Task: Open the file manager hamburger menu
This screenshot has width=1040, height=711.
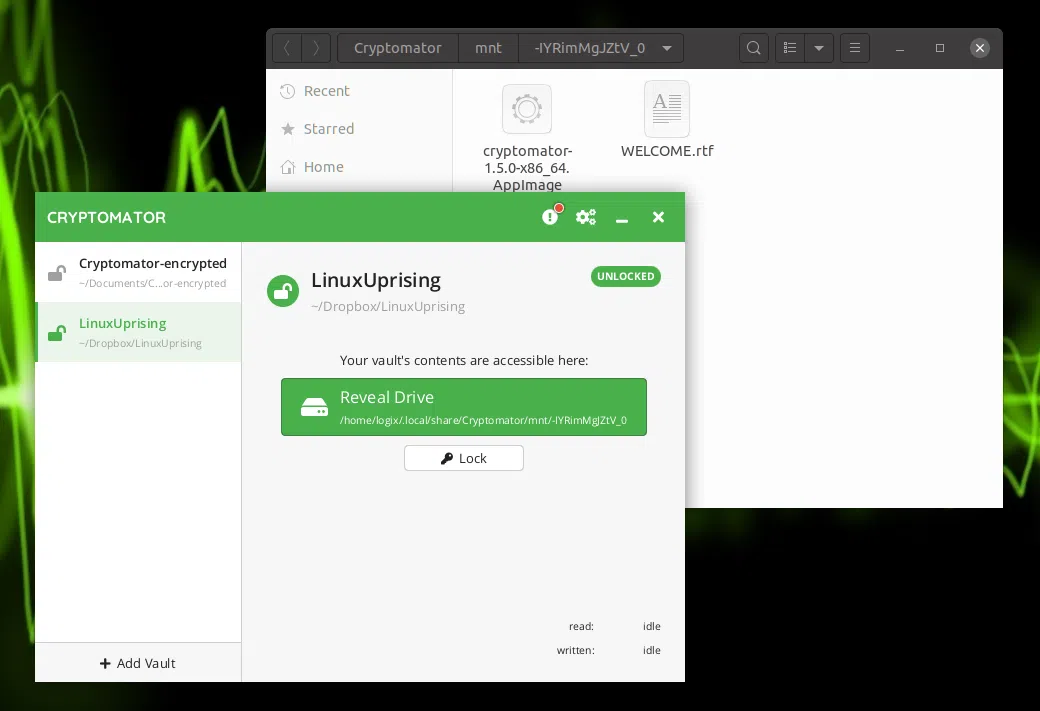Action: click(x=853, y=48)
